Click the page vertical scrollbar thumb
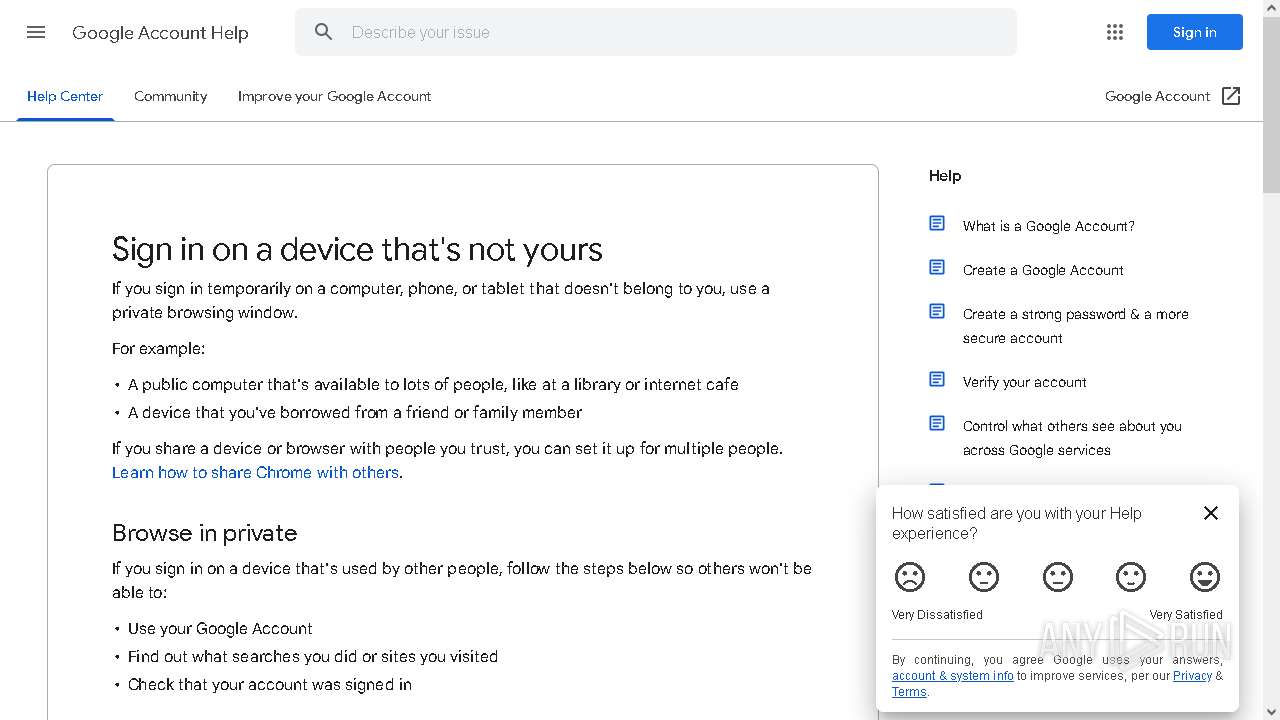 click(x=1271, y=104)
